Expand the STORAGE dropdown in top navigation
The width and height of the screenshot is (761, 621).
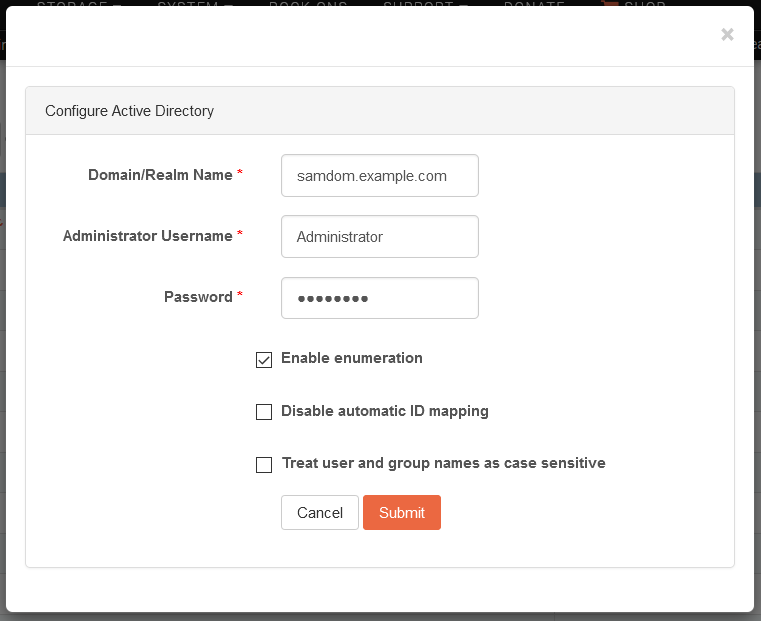click(79, 3)
